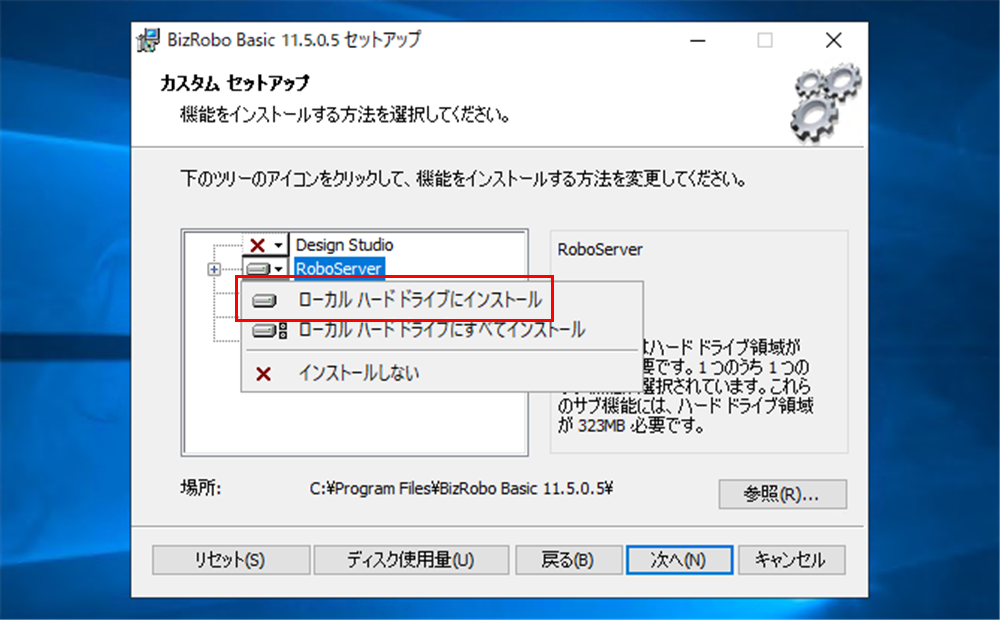This screenshot has width=1000, height=620.
Task: Choose 'インストールしない' menu entry
Action: 359,373
